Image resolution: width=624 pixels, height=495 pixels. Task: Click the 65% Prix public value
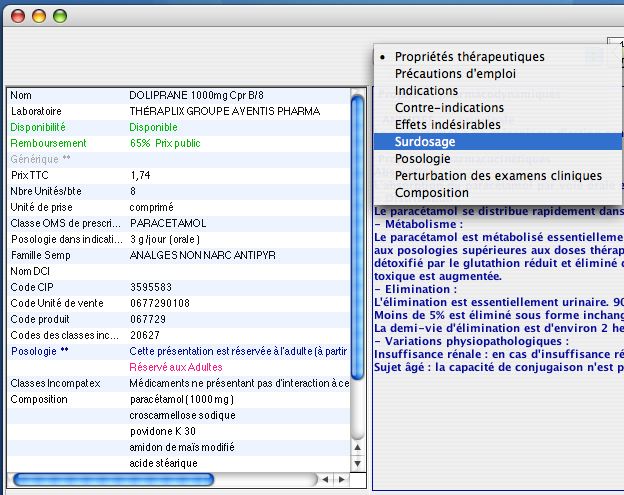165,143
